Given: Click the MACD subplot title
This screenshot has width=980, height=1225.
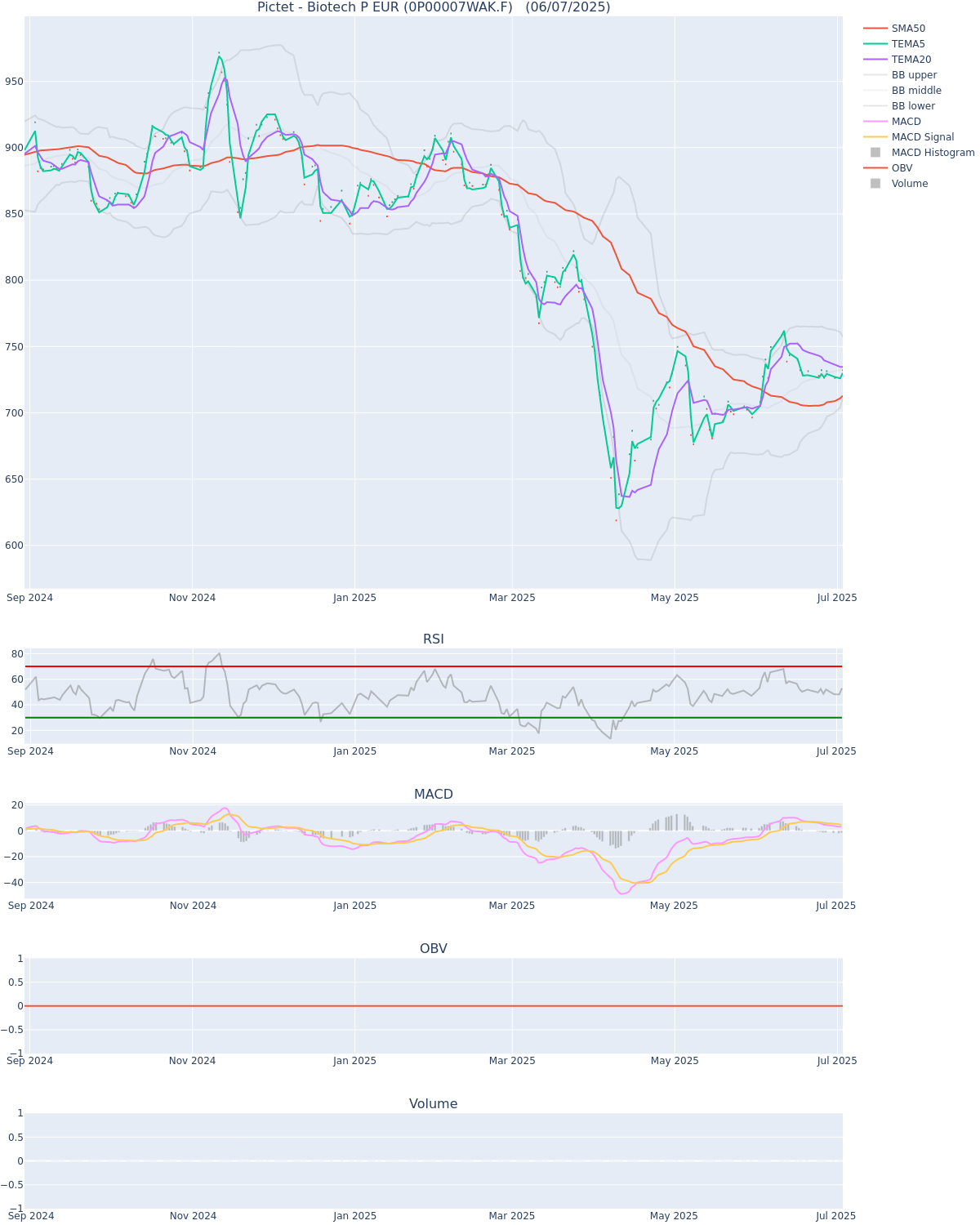Looking at the screenshot, I should (434, 795).
